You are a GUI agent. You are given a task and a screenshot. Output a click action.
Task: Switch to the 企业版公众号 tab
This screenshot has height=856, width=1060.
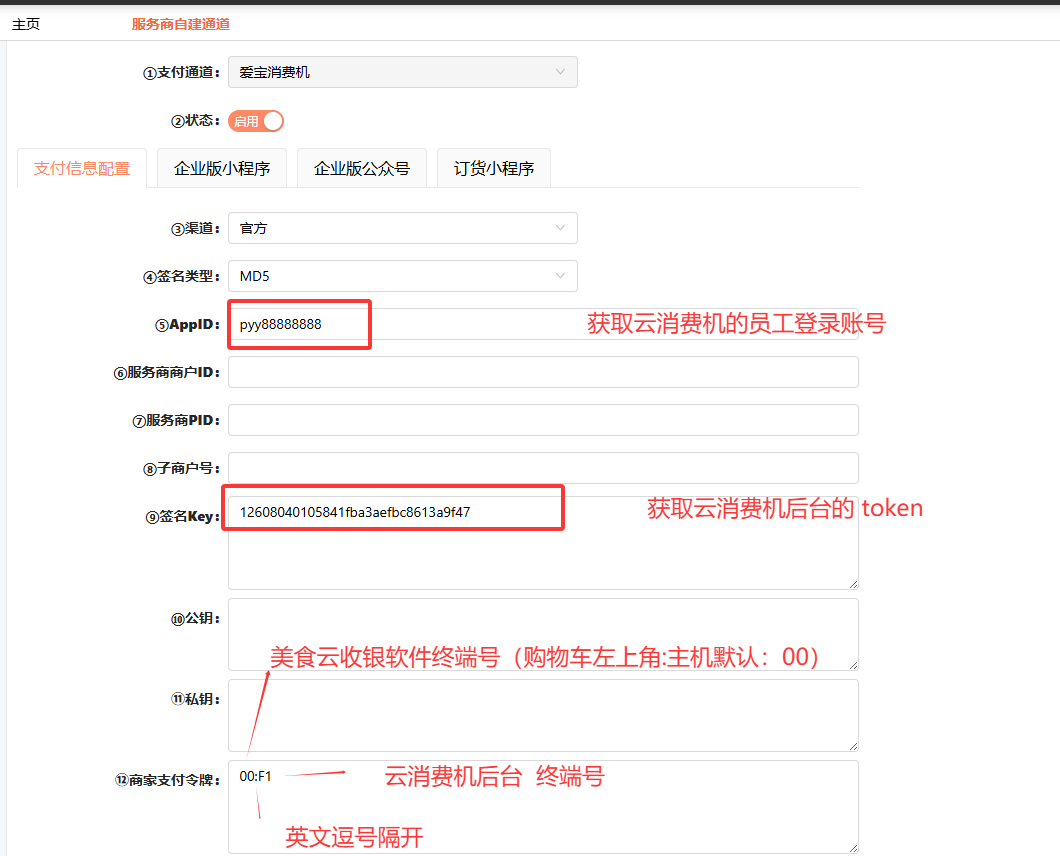(362, 168)
